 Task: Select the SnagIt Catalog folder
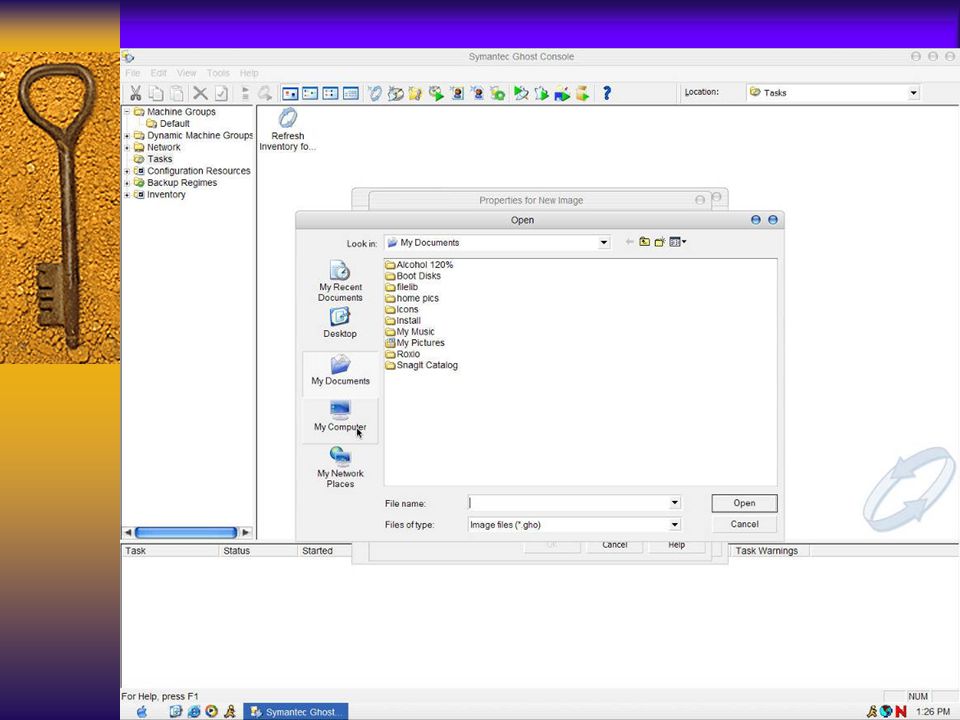pos(422,366)
